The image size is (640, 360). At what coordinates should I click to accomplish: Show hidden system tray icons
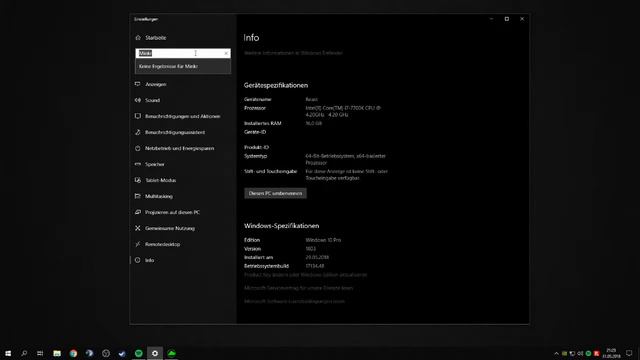point(556,353)
